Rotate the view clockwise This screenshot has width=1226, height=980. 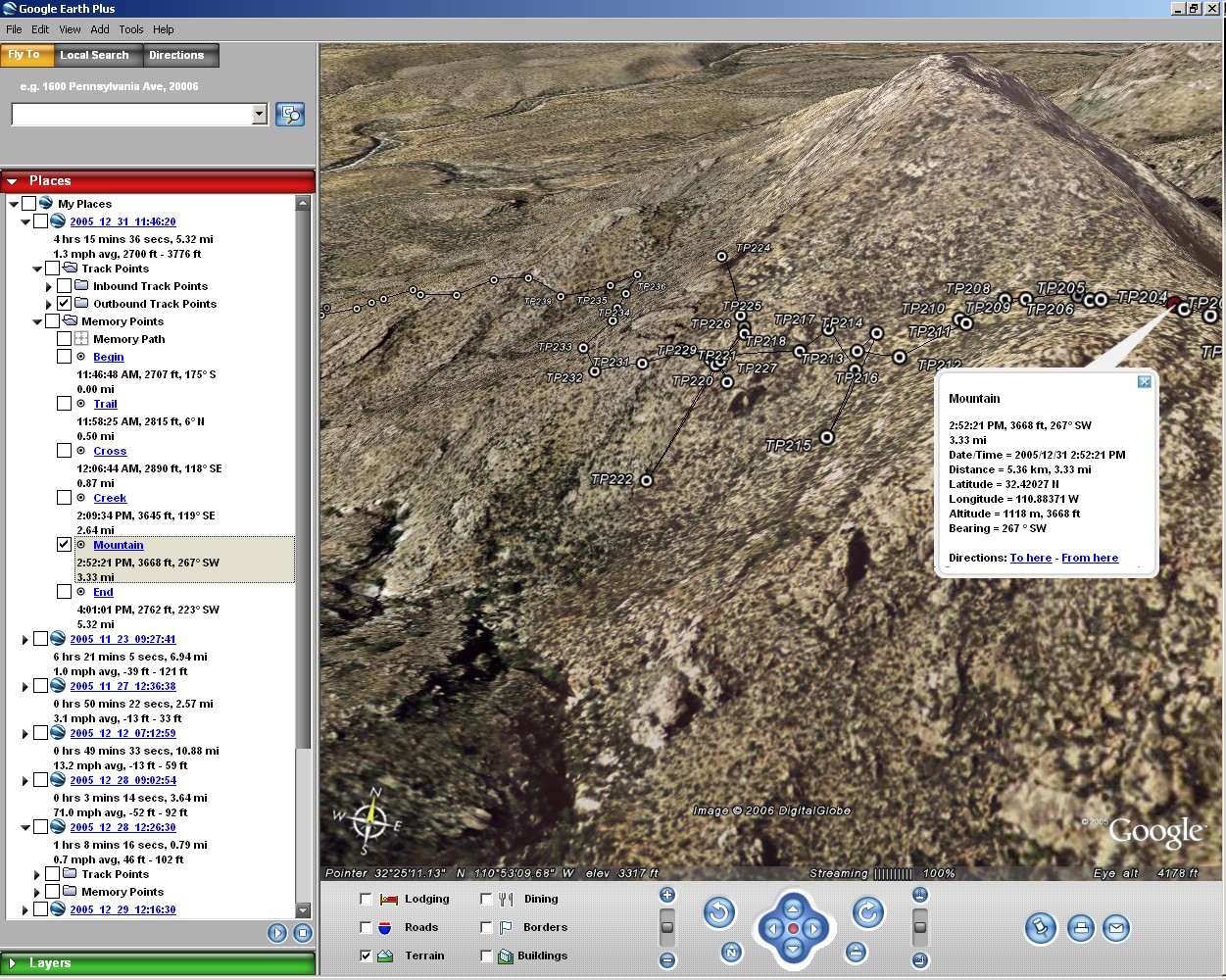click(868, 913)
